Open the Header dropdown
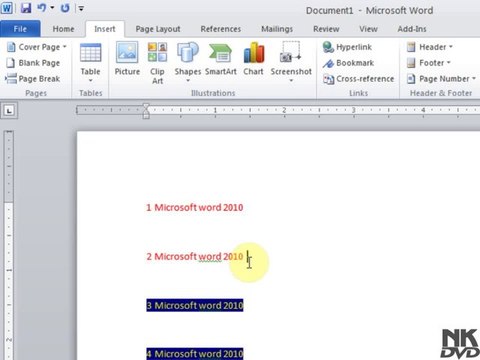This screenshot has height=360, width=480. pyautogui.click(x=430, y=47)
